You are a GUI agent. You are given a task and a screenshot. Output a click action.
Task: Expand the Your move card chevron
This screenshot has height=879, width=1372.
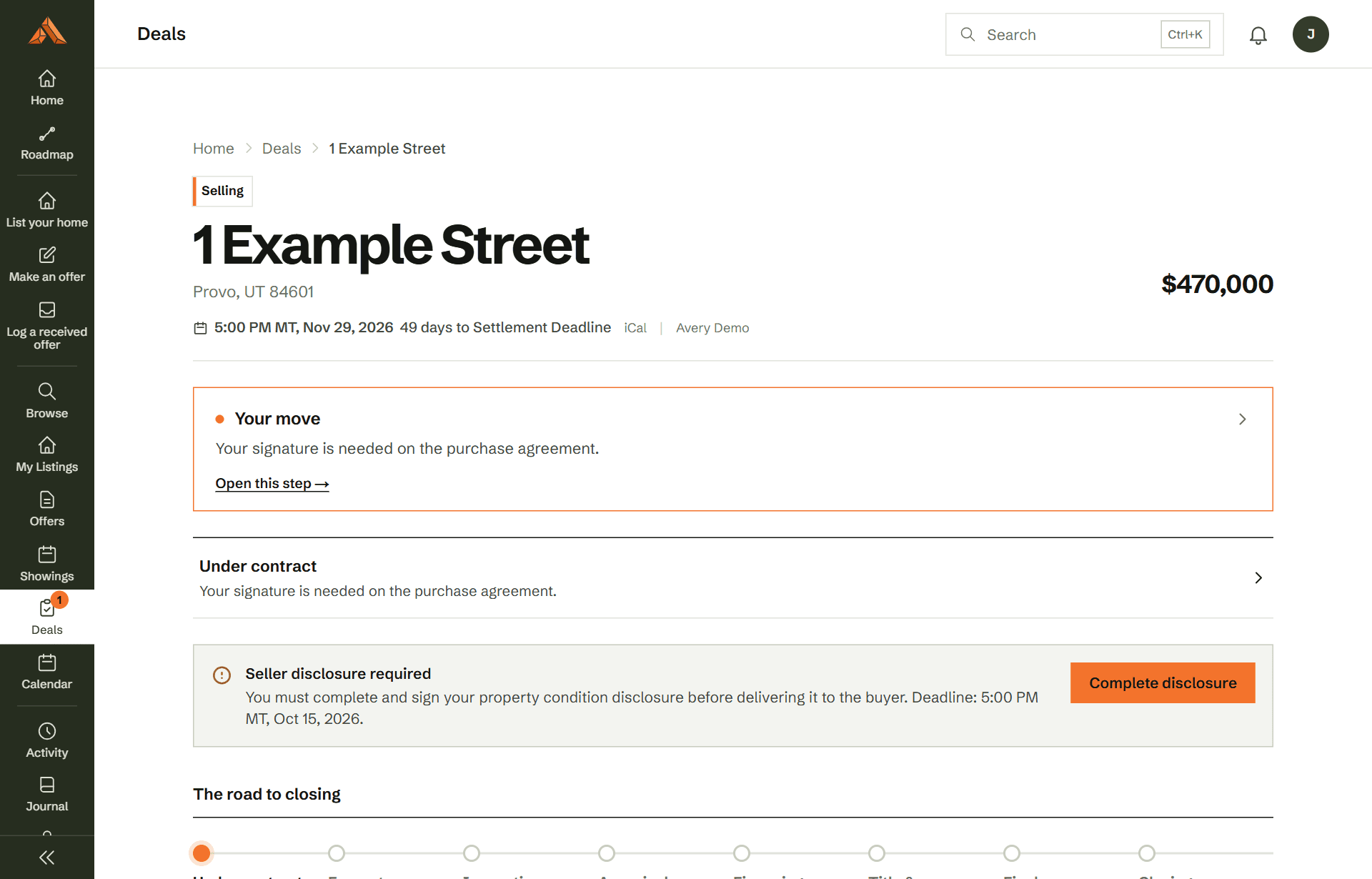(1243, 419)
